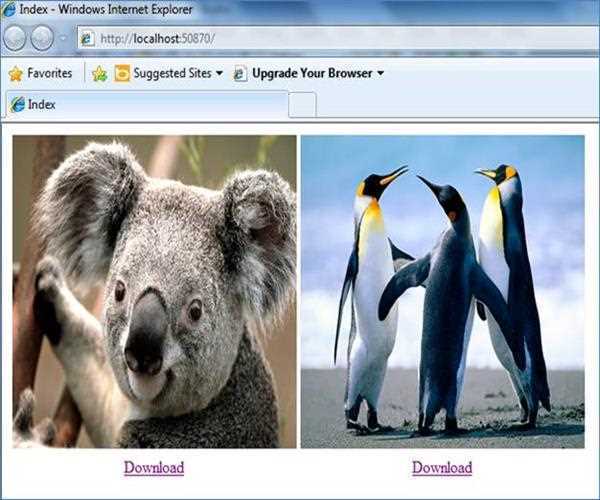Click the Index tab's IE icon

(x=17, y=104)
